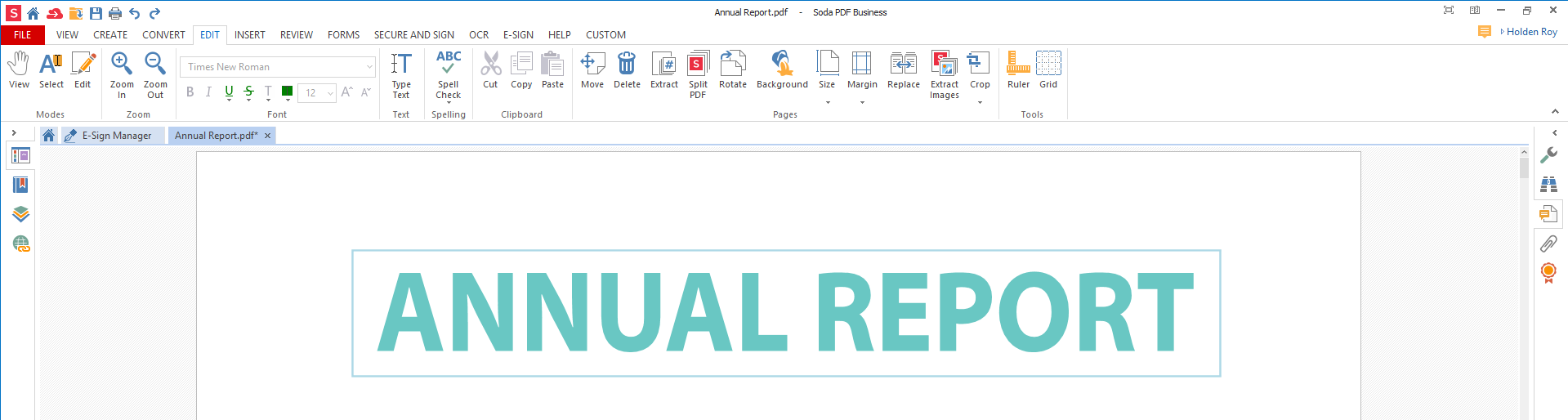Open the Replace pages tool
Screen dimensions: 1568x420
904,70
